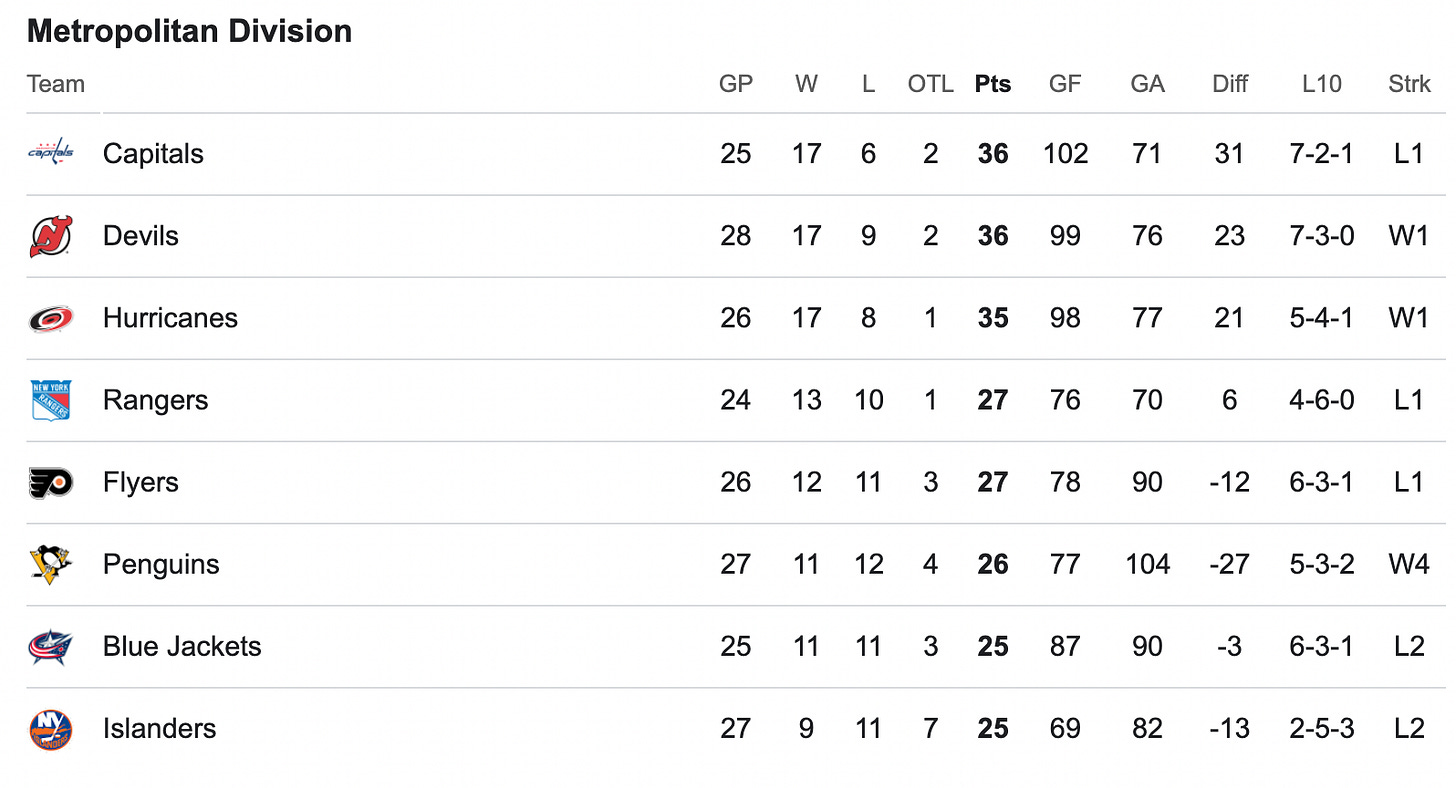Click the Blue Jackets team logo
Viewport: 1456px width, 788px height.
(x=50, y=646)
